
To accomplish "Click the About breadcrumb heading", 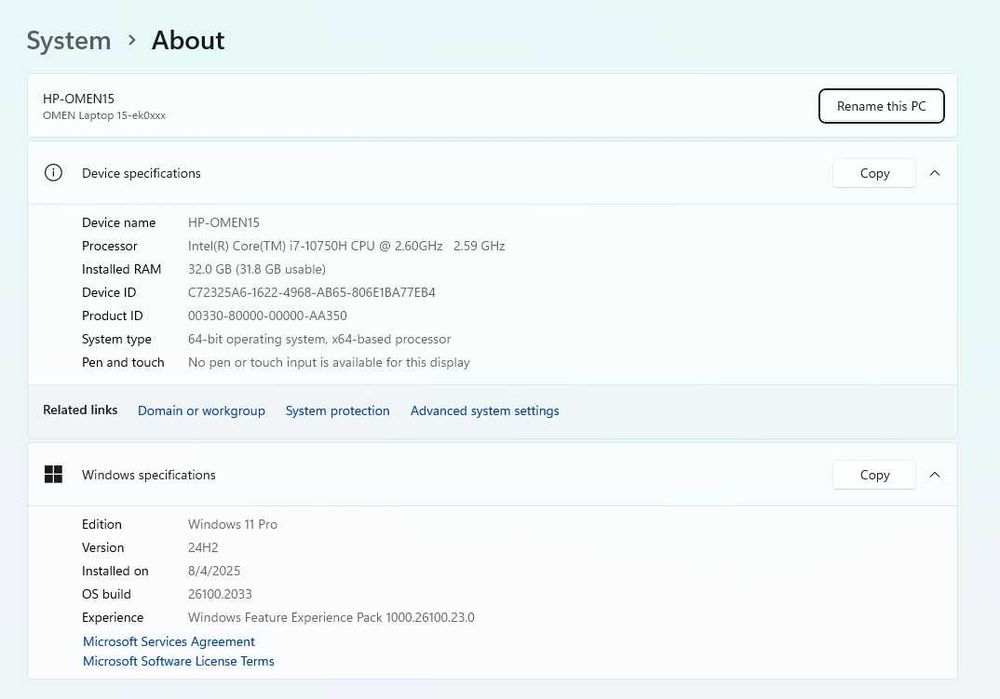I will (x=188, y=41).
